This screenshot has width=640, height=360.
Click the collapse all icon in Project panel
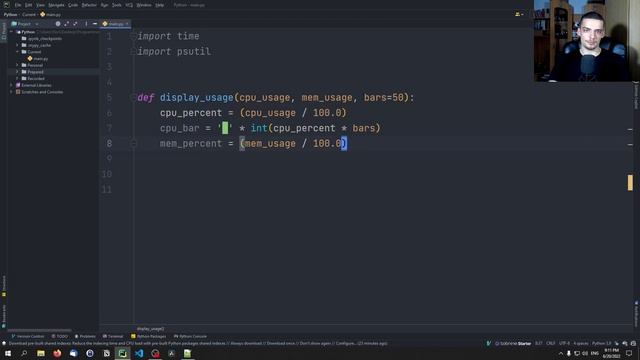click(x=75, y=24)
